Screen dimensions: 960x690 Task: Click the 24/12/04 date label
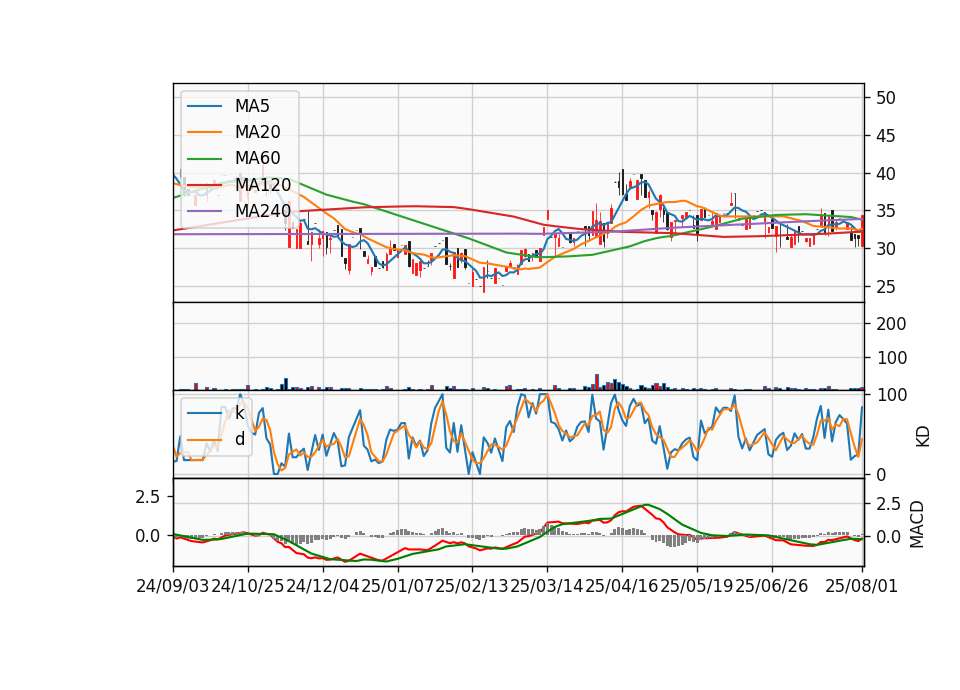[x=323, y=587]
